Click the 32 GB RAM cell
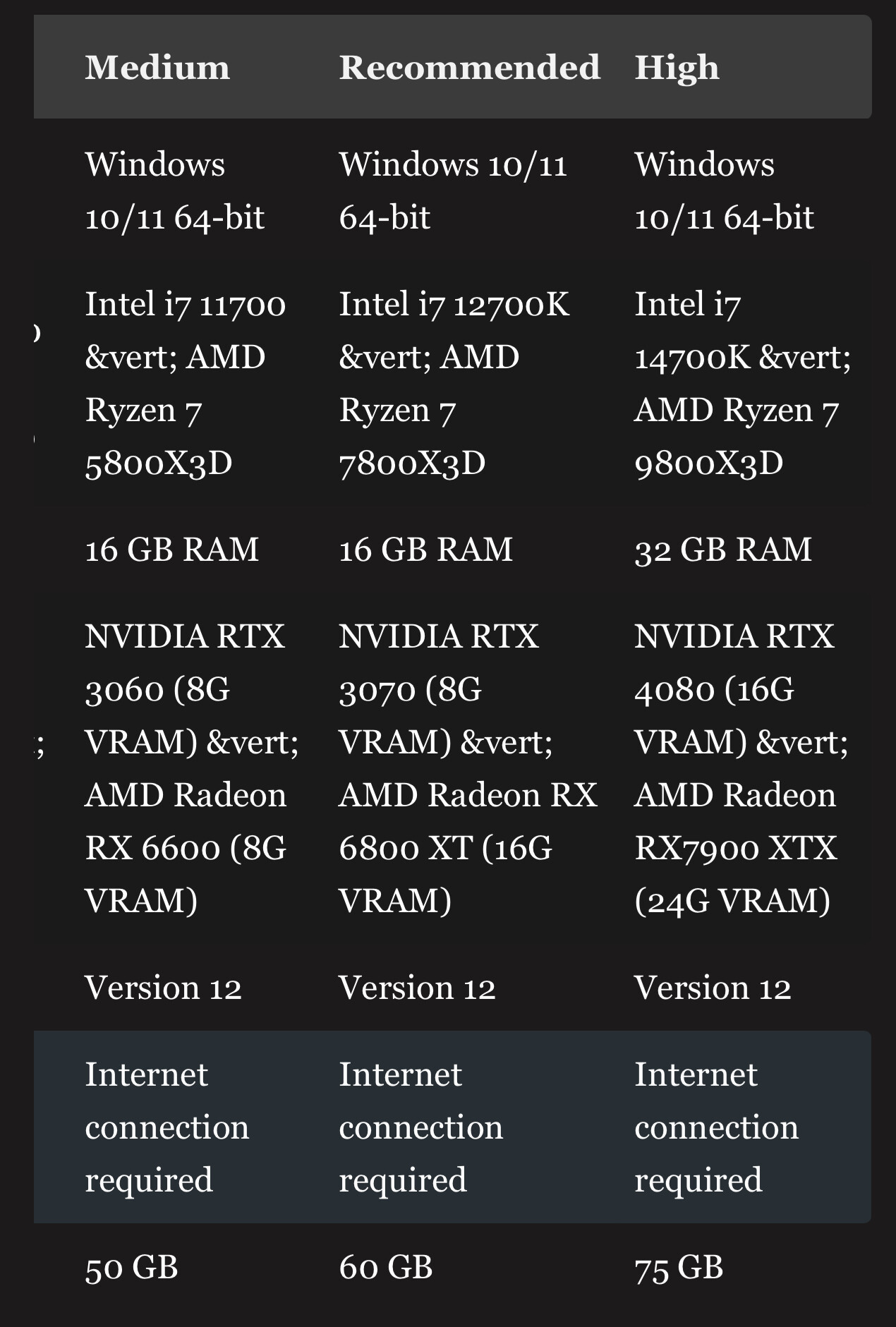The height and width of the screenshot is (1327, 896). 723,550
